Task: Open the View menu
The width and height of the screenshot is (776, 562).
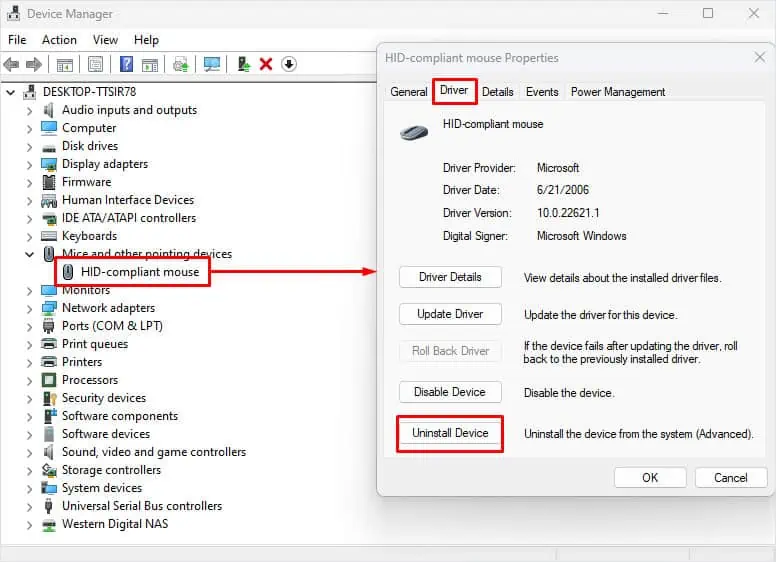Action: [105, 40]
